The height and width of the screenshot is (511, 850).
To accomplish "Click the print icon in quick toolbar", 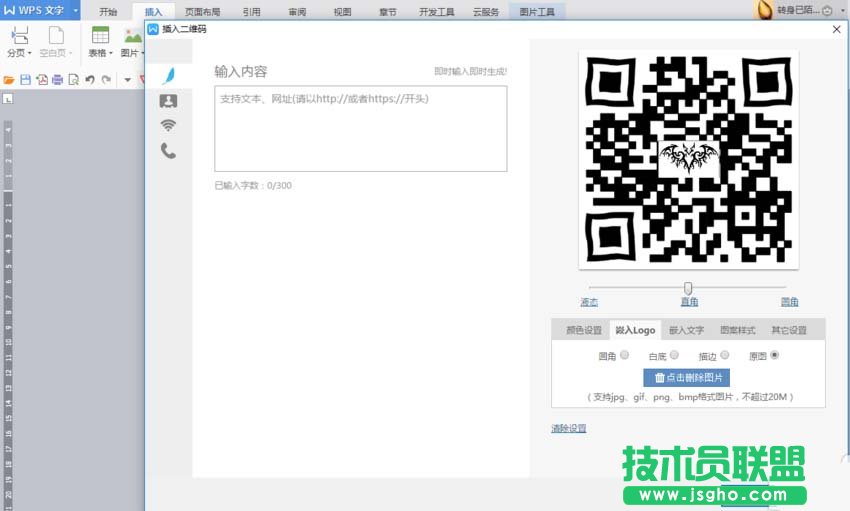I will point(57,80).
